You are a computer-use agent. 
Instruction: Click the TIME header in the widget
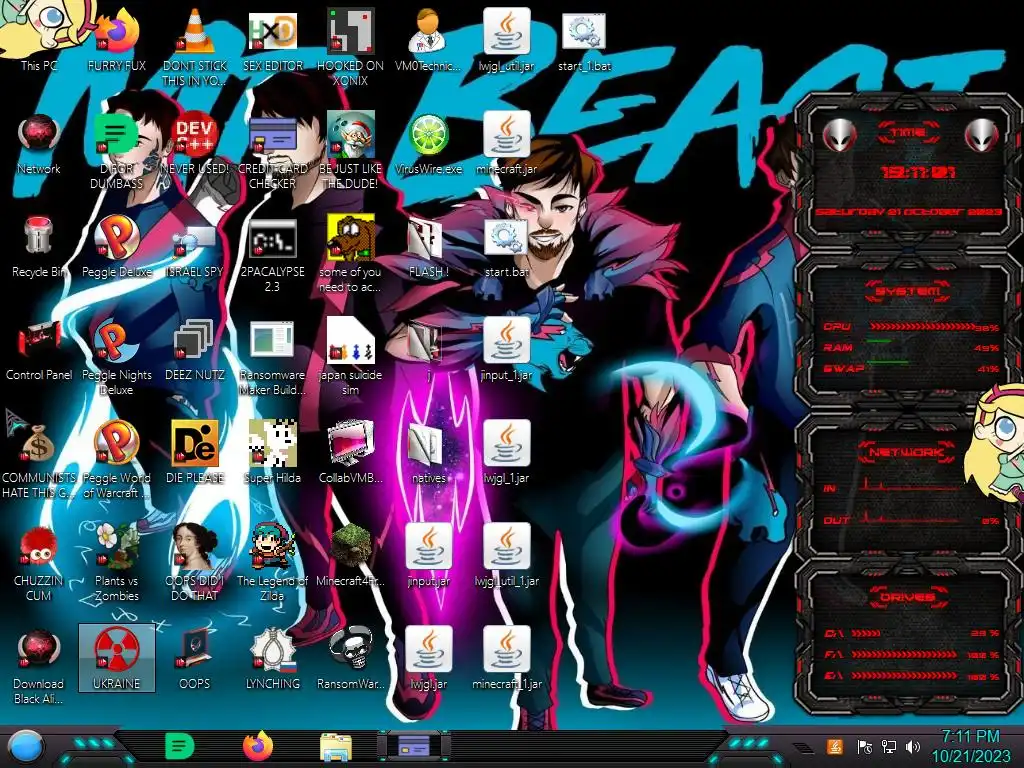[x=908, y=133]
